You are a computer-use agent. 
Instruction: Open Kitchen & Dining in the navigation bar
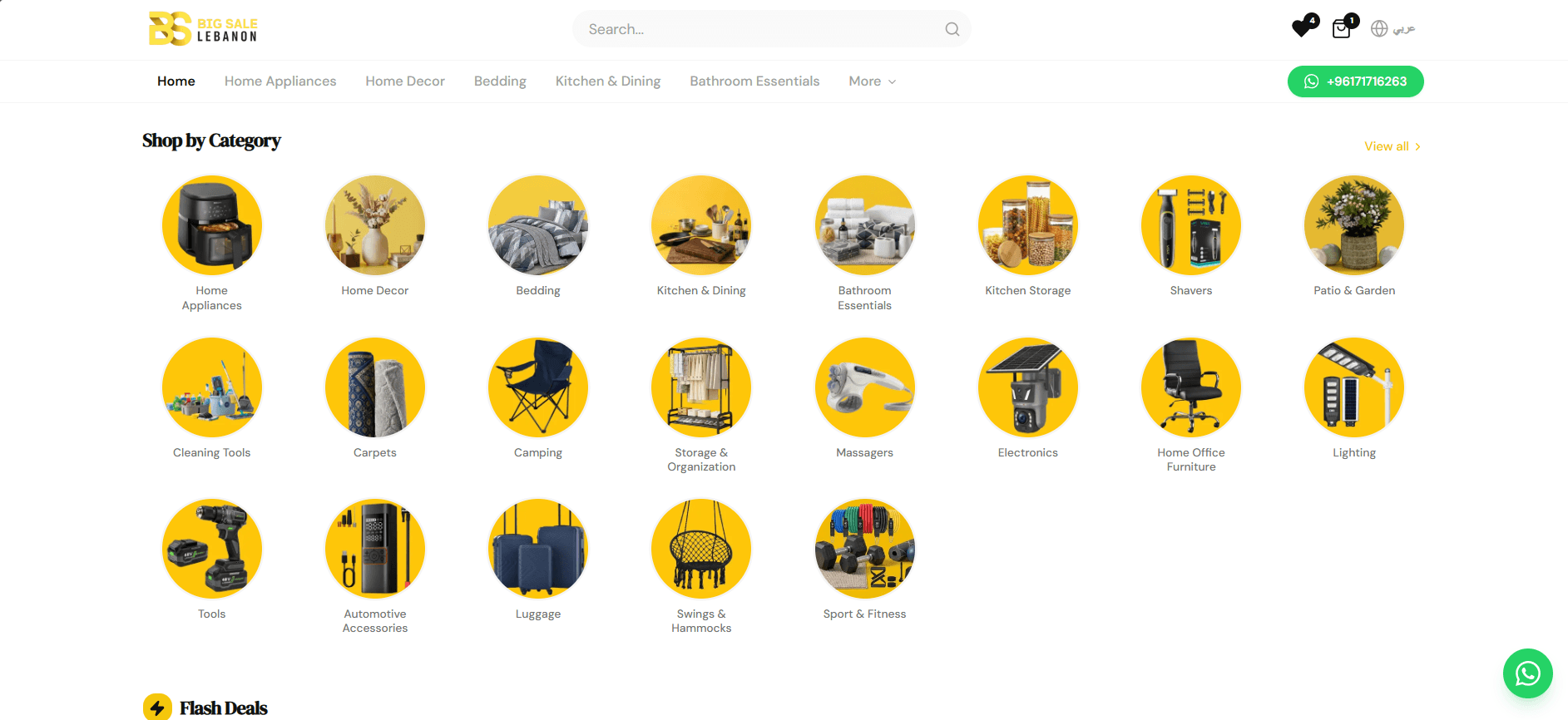[608, 81]
